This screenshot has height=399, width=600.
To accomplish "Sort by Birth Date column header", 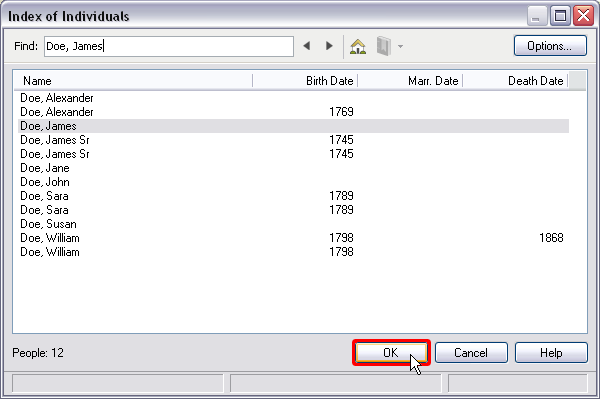I will tap(305, 81).
